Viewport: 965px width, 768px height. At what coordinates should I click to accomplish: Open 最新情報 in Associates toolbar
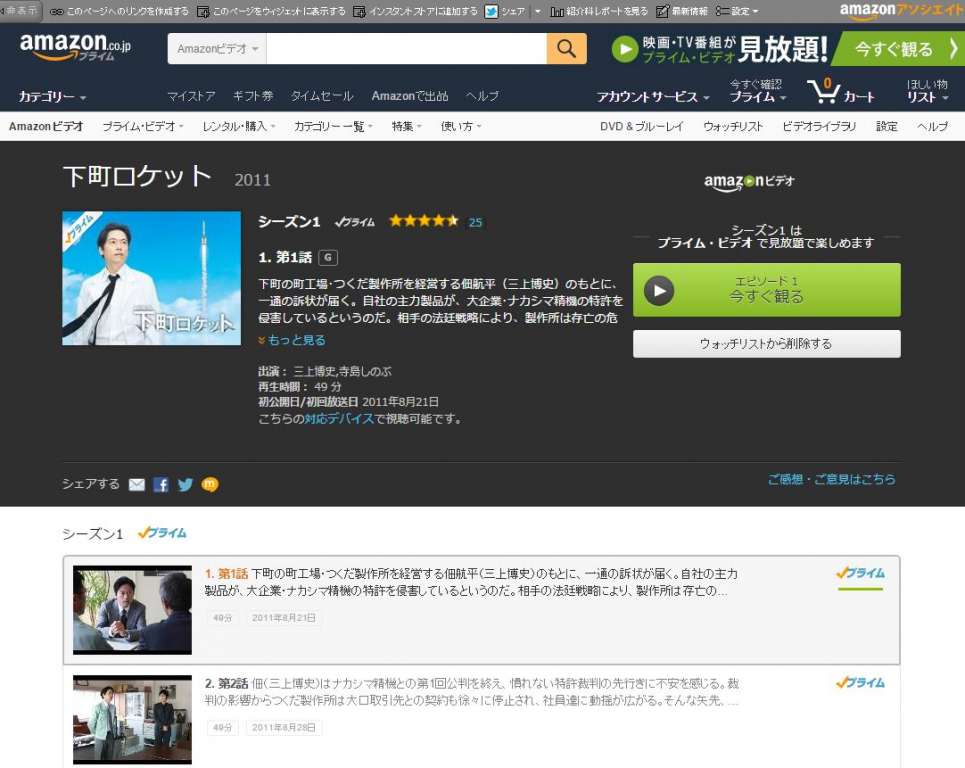point(682,11)
